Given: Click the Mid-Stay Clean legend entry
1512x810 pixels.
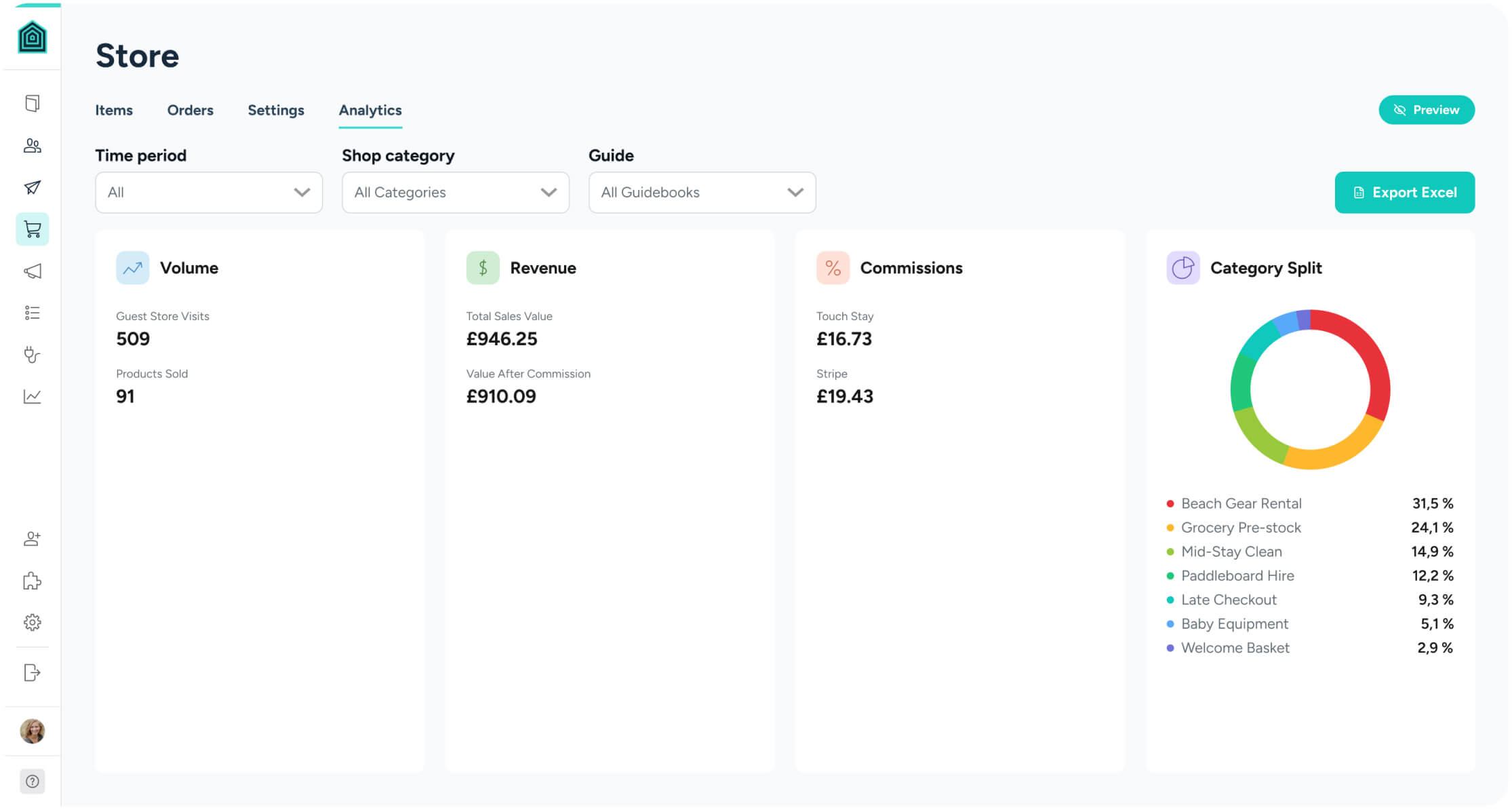Looking at the screenshot, I should (x=1310, y=552).
